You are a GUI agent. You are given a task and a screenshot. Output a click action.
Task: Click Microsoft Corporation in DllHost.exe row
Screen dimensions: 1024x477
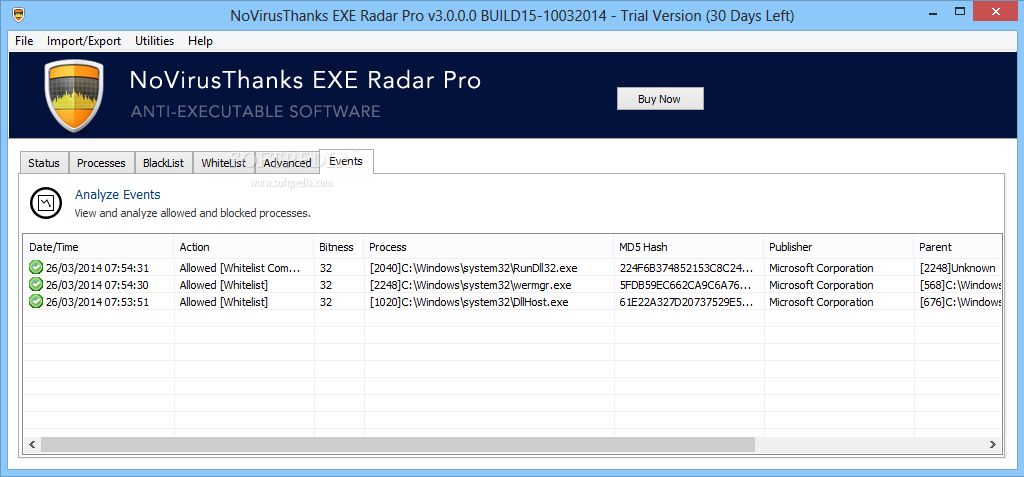[x=821, y=302]
